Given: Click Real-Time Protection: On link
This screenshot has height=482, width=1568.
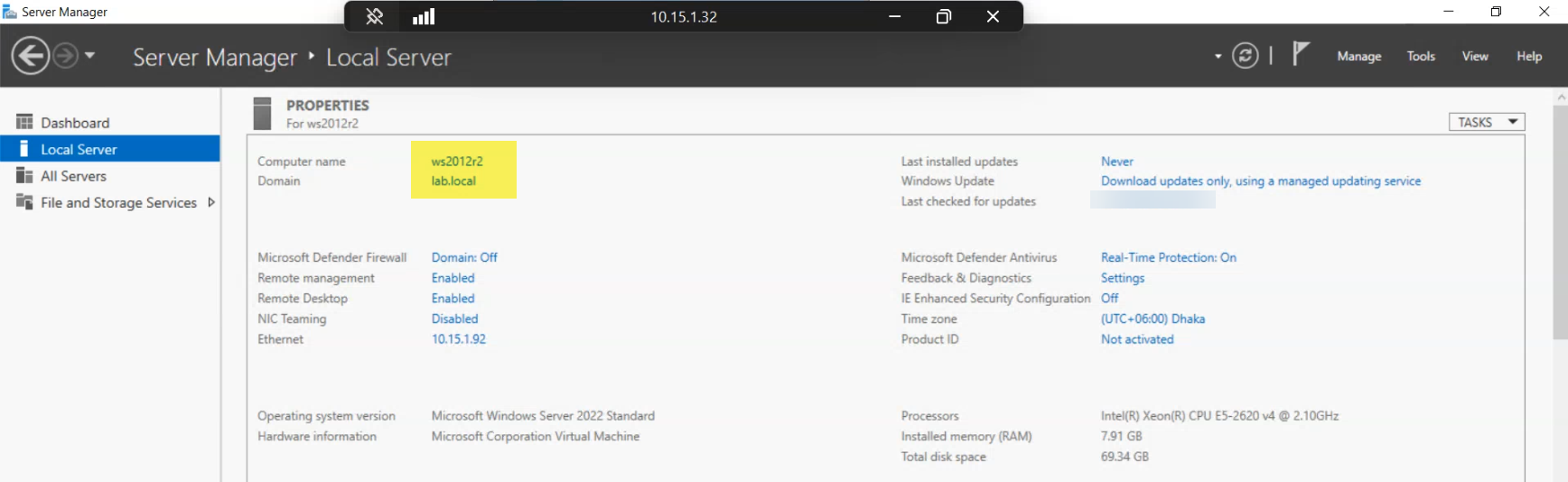Looking at the screenshot, I should coord(1168,257).
